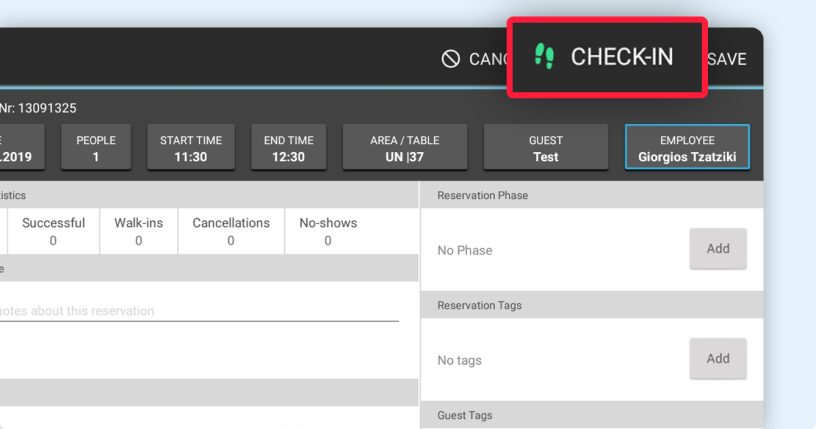This screenshot has width=816, height=429.
Task: Click the Guest Tags section header
Action: pos(465,415)
